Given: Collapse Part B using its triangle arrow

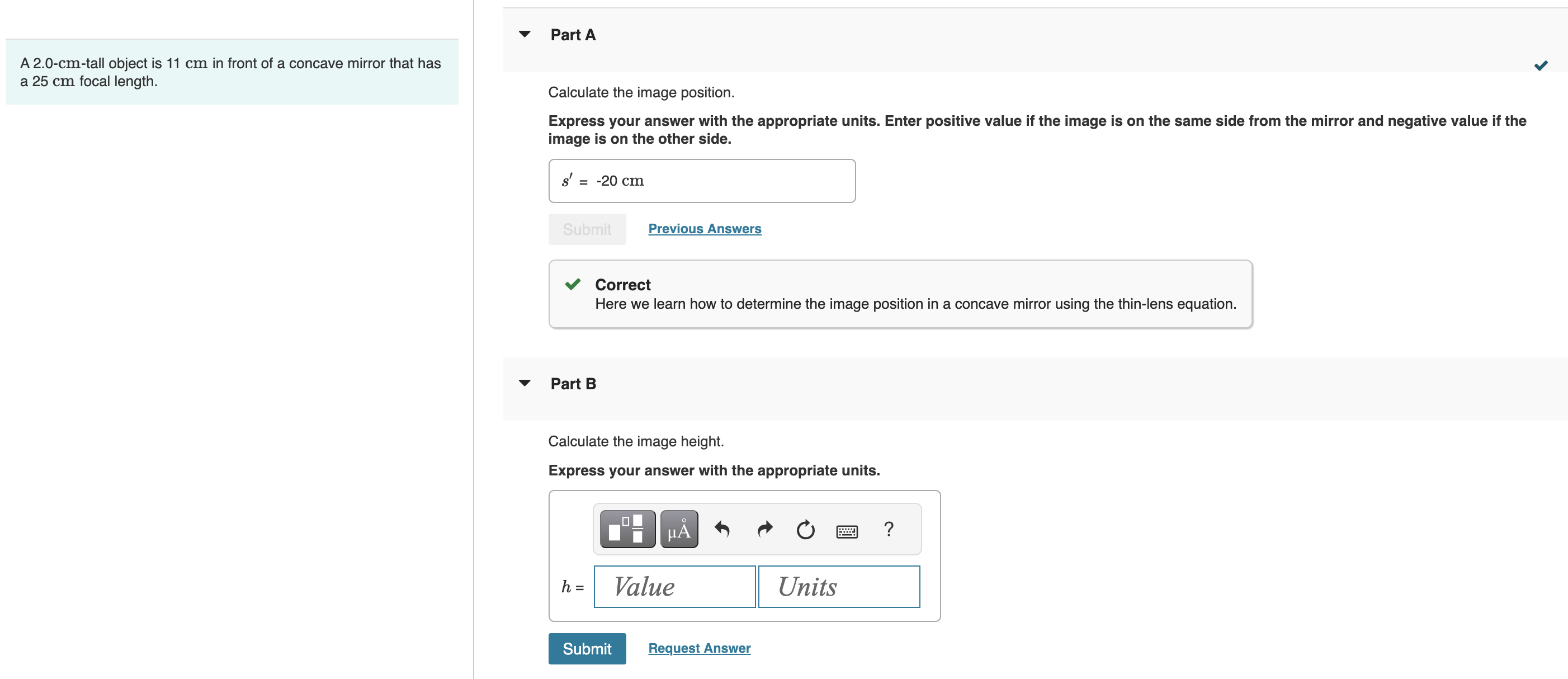Looking at the screenshot, I should pos(525,383).
